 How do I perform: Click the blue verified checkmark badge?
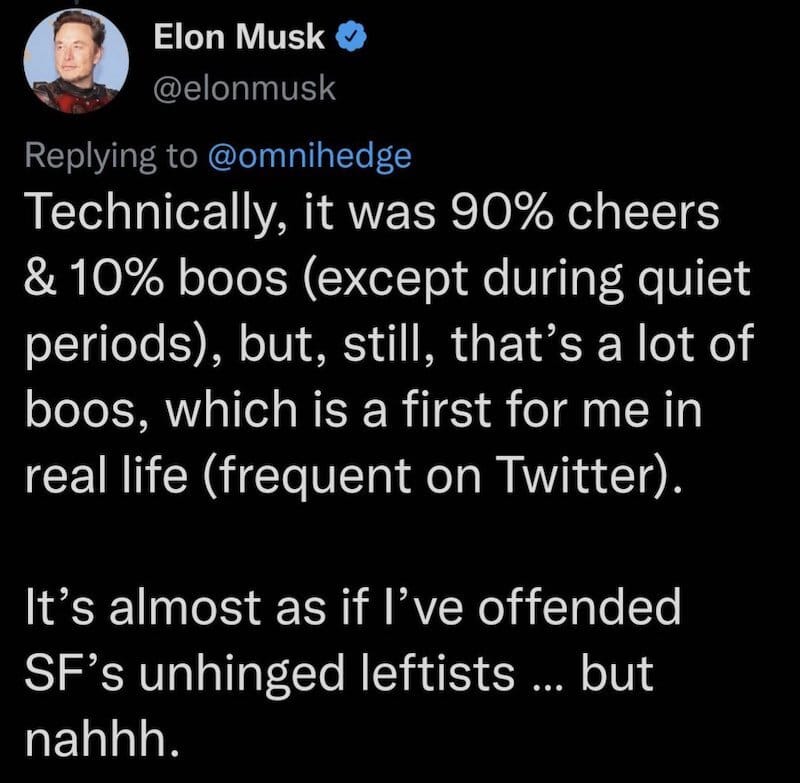pos(351,37)
